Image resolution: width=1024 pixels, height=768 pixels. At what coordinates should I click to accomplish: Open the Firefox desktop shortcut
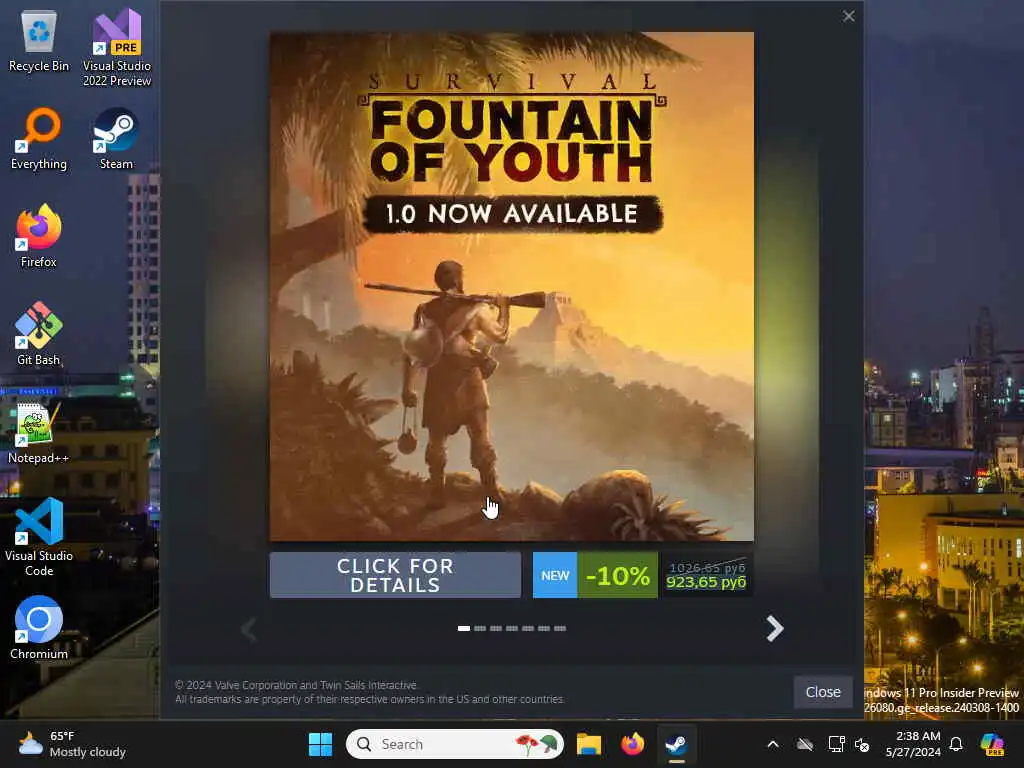39,236
